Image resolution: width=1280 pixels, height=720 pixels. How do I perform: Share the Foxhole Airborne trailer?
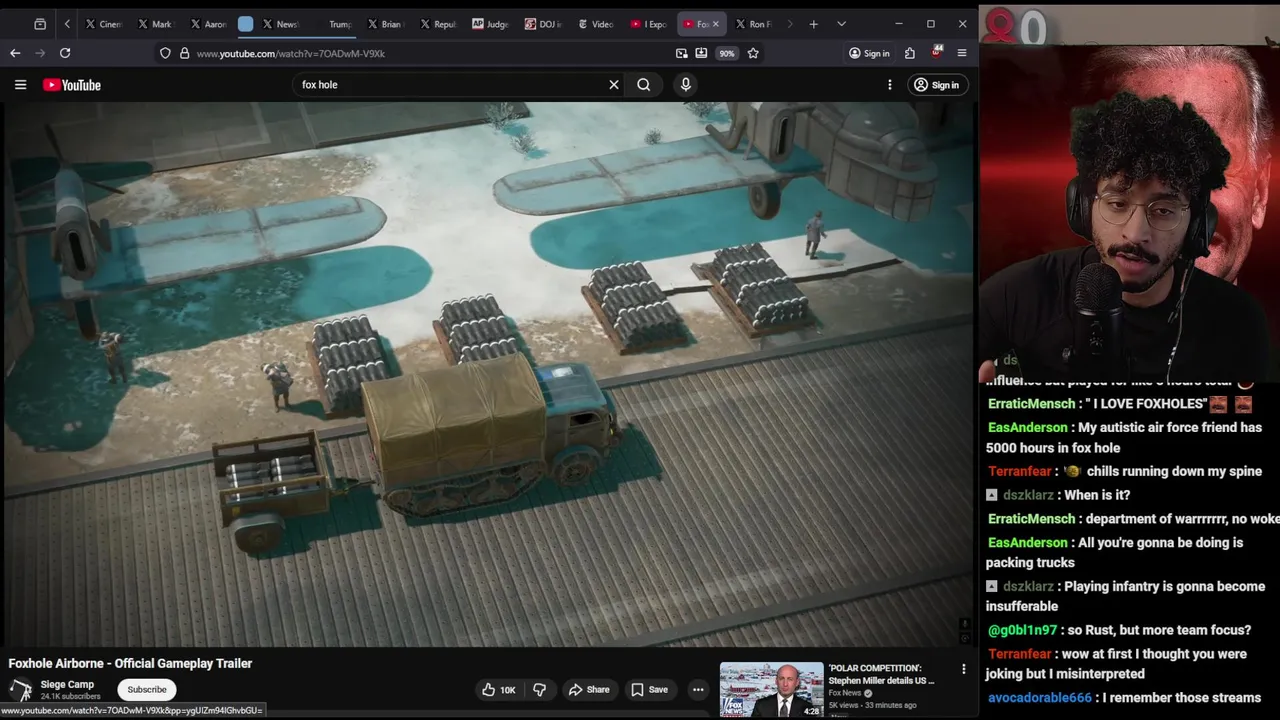coord(589,690)
